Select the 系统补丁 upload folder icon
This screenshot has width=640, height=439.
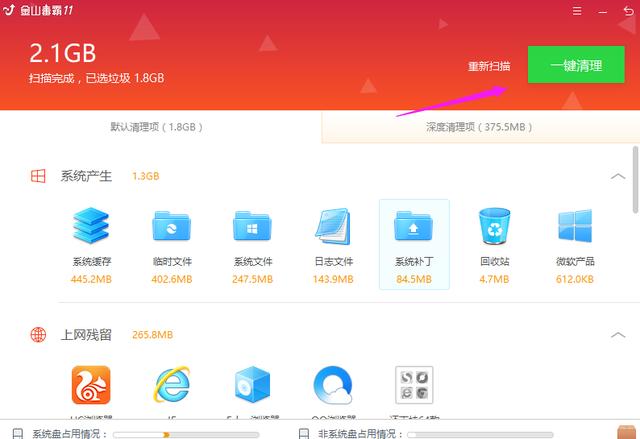(x=413, y=226)
